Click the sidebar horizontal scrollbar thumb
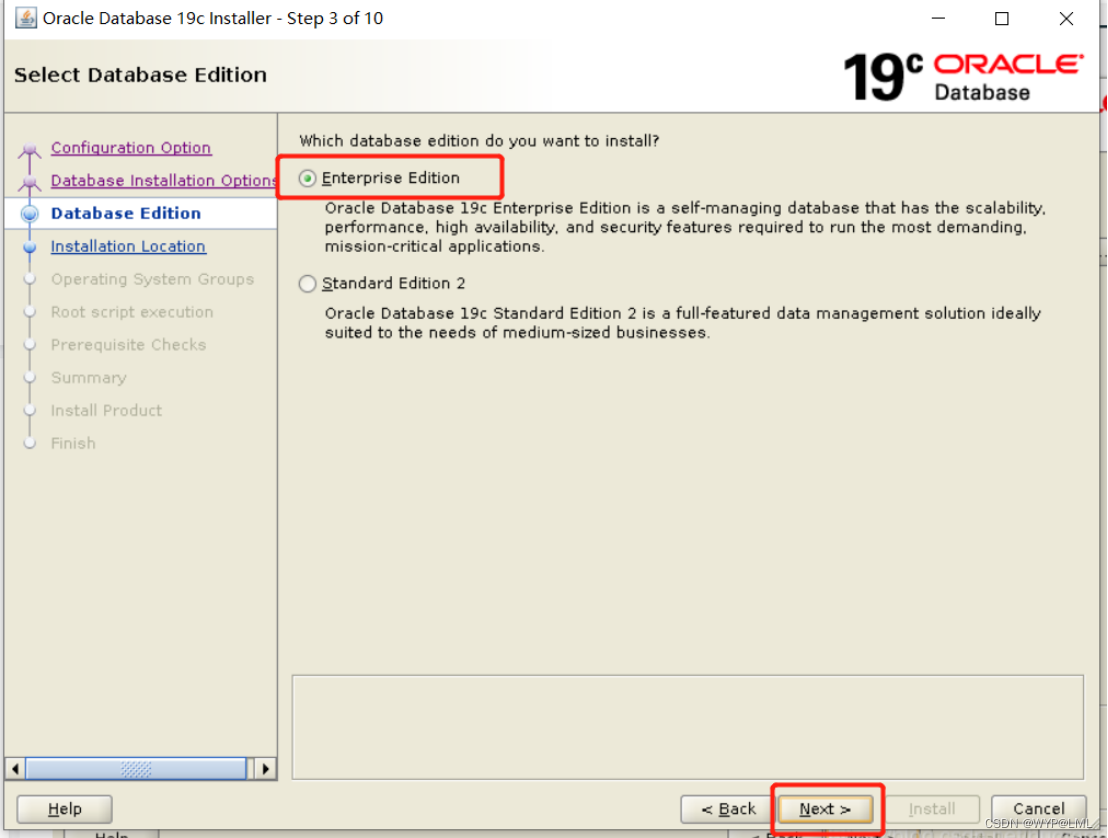Image resolution: width=1108 pixels, height=838 pixels. pyautogui.click(x=136, y=768)
